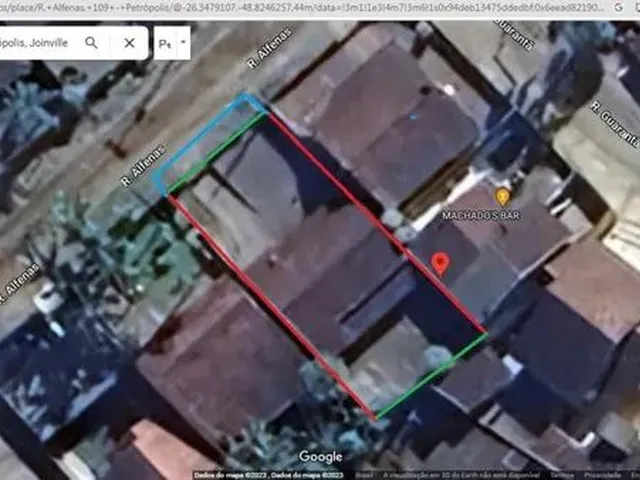640x480 pixels.
Task: Open the MACHADO'S BAR place icon
Action: [502, 197]
